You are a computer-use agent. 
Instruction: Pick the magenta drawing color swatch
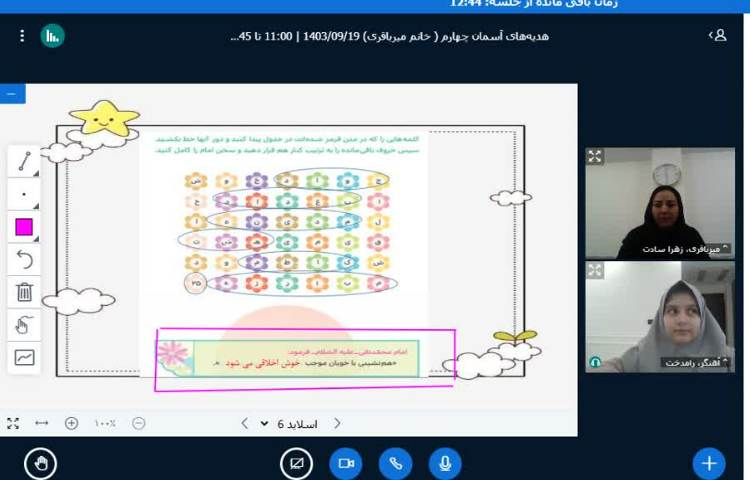click(24, 227)
